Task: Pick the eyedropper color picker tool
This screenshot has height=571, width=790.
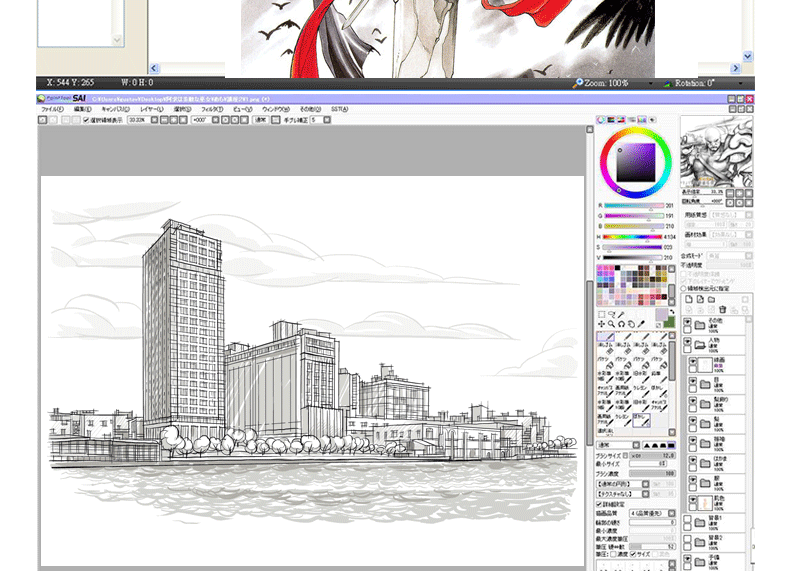Action: [x=640, y=324]
